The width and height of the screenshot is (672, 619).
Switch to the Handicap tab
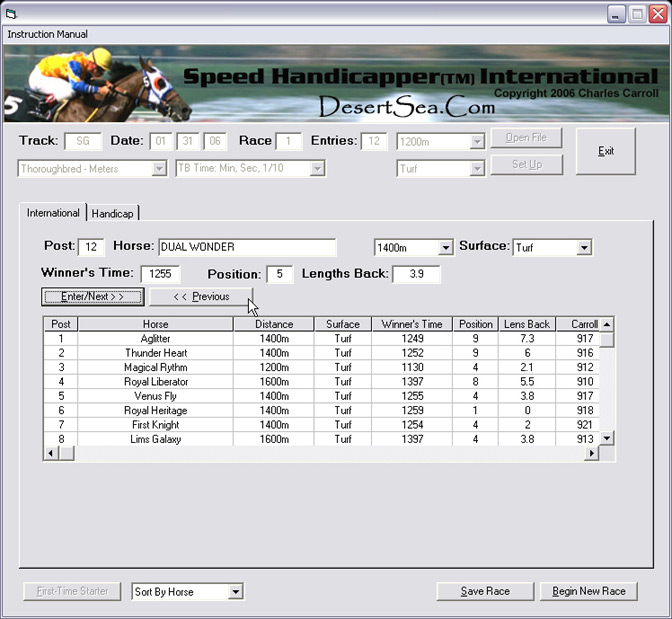[x=113, y=213]
